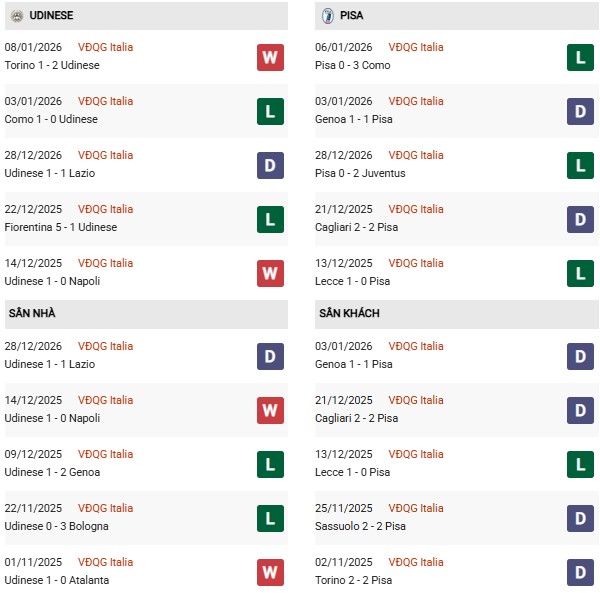Click the L badge for Udinese 0-3 Bologna
Screen dimensions: 600x593
[270, 518]
